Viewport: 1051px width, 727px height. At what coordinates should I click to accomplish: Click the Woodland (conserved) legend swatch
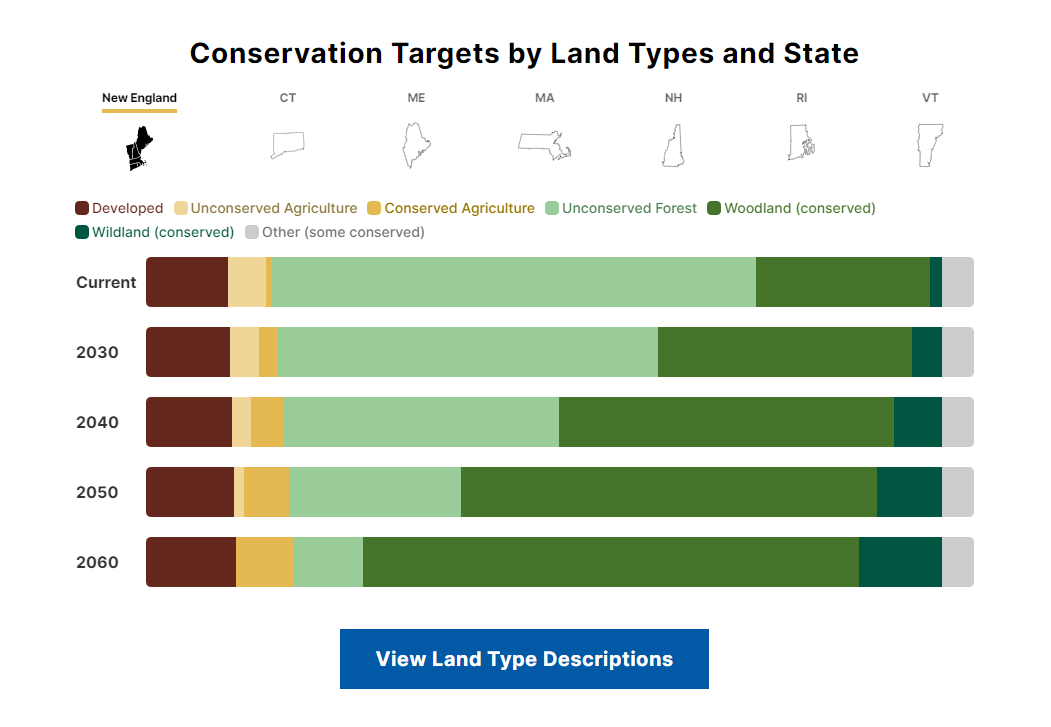[714, 208]
